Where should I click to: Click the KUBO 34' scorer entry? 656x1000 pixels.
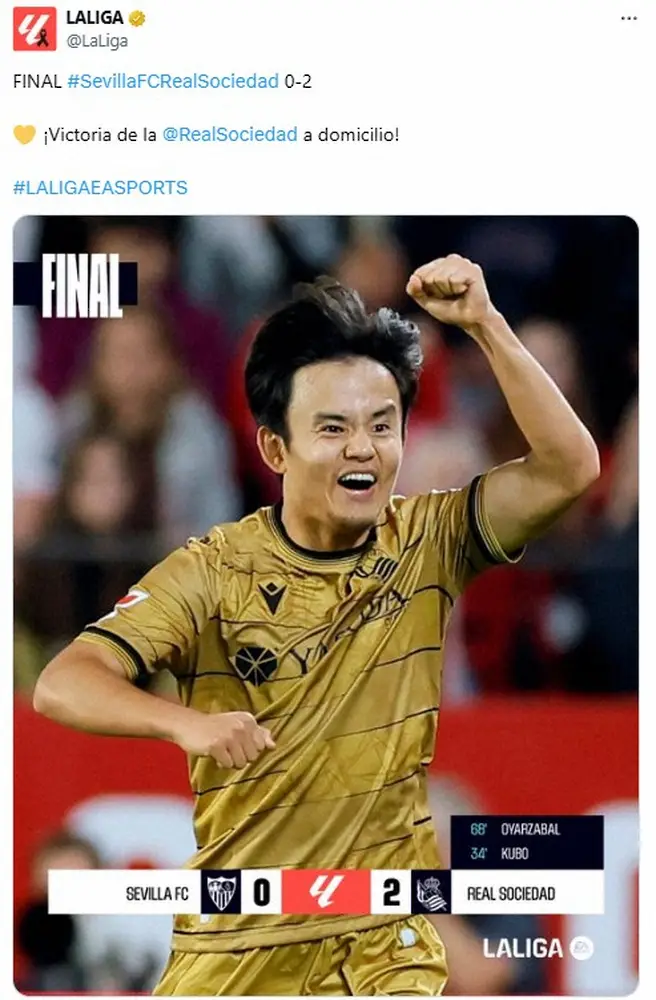coord(500,853)
